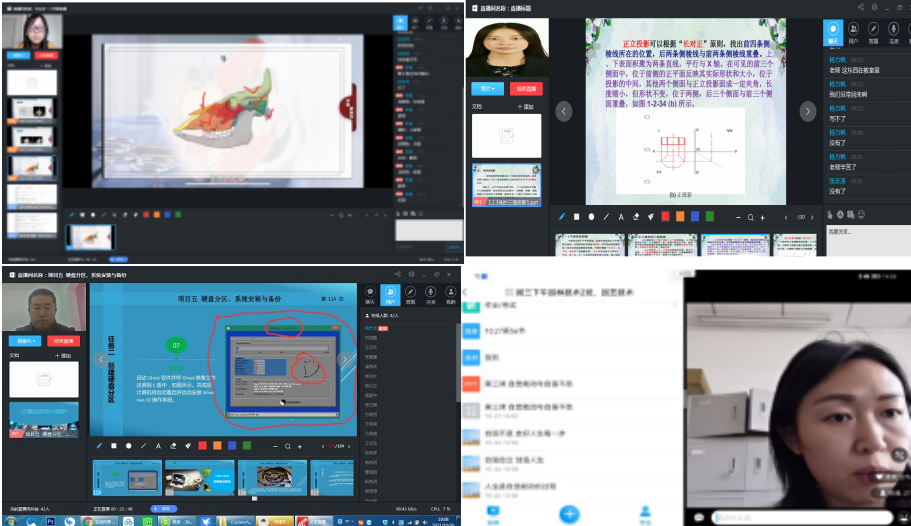Choose the ellipse tool below the projection slide

coord(591,216)
